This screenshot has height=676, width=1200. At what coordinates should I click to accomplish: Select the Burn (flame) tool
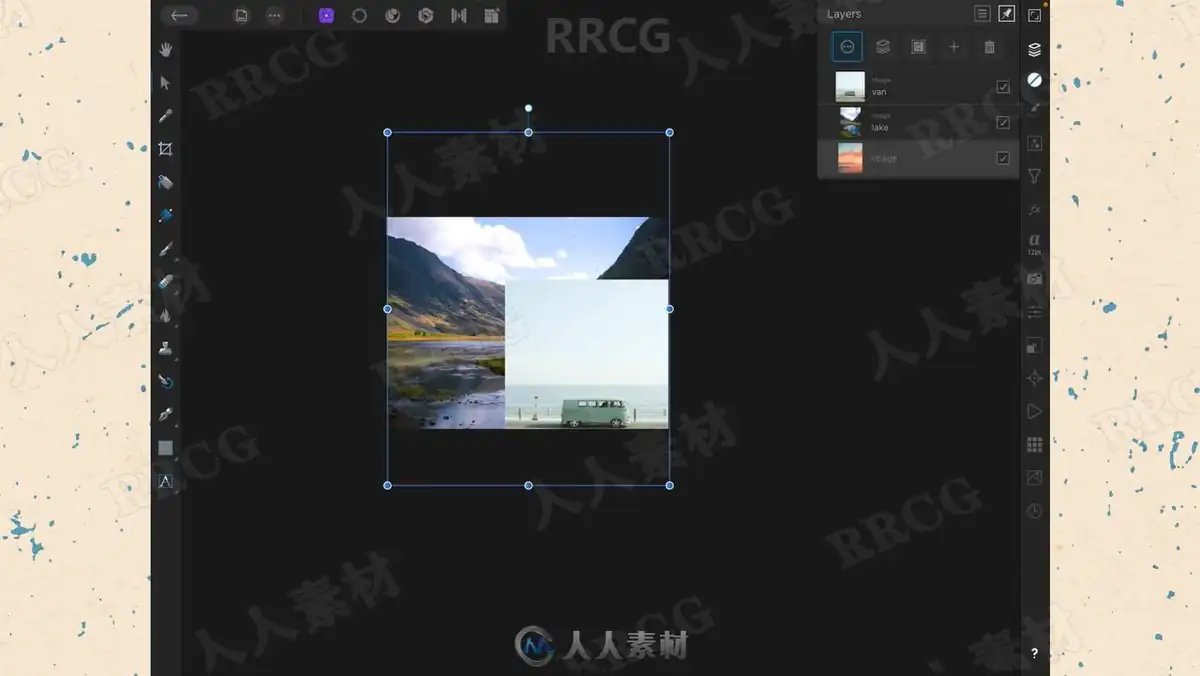coord(166,315)
